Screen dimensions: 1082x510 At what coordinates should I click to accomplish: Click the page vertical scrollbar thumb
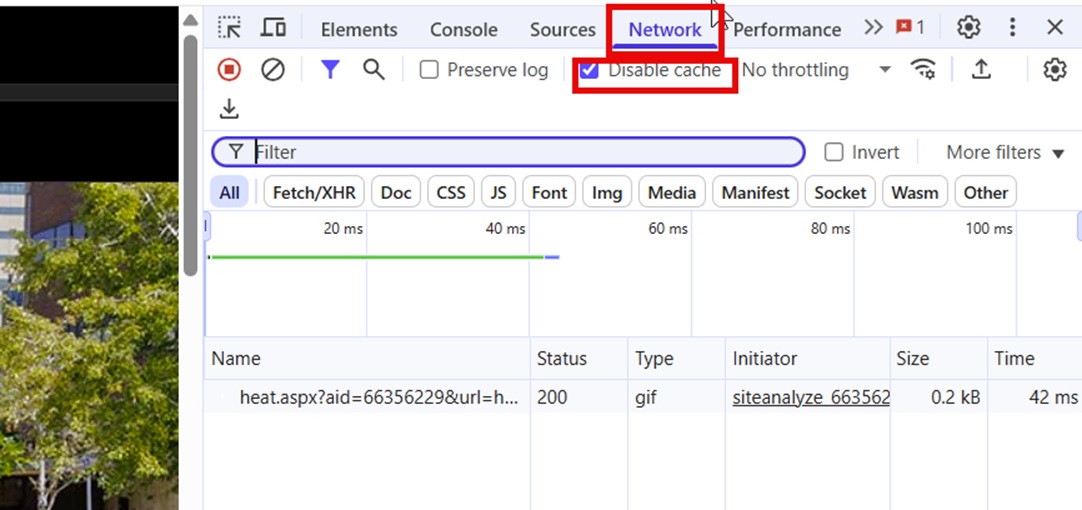(190, 155)
